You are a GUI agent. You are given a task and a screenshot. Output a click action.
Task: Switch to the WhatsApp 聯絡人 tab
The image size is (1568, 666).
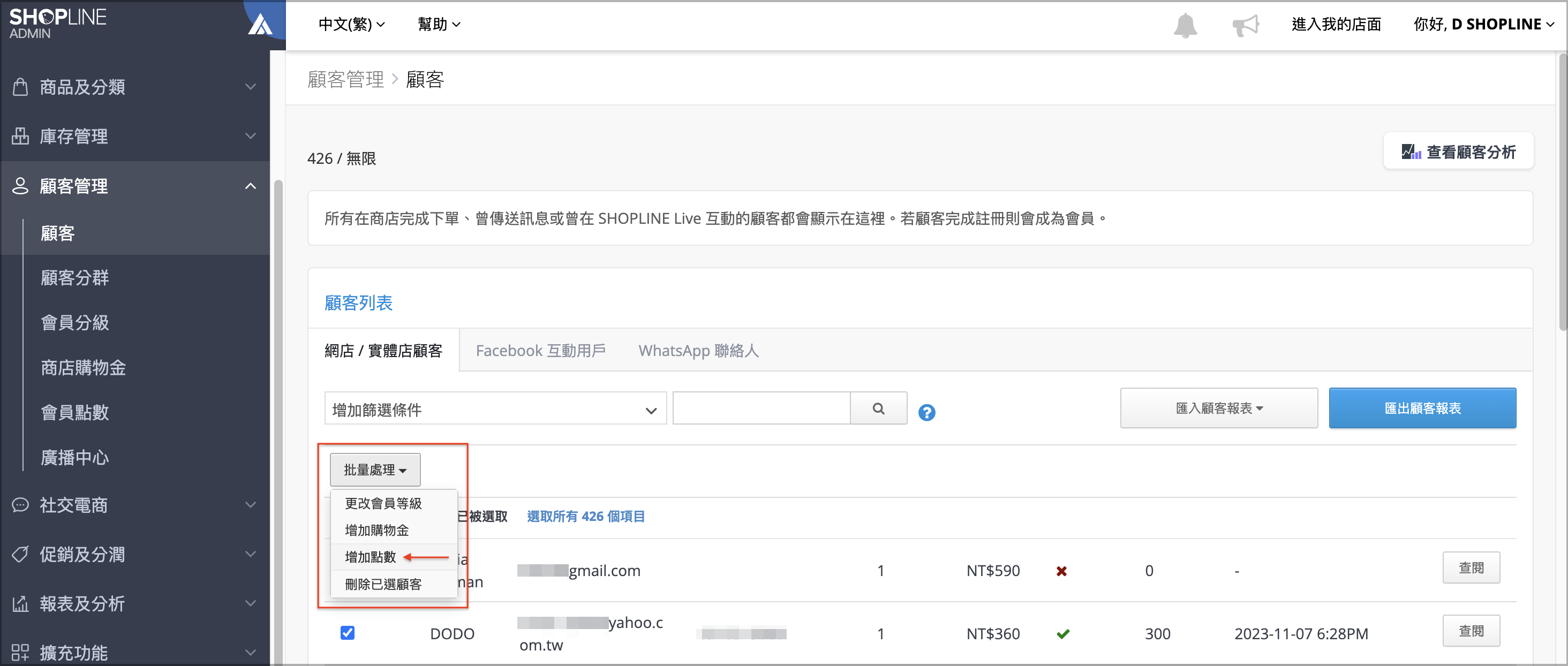(699, 351)
